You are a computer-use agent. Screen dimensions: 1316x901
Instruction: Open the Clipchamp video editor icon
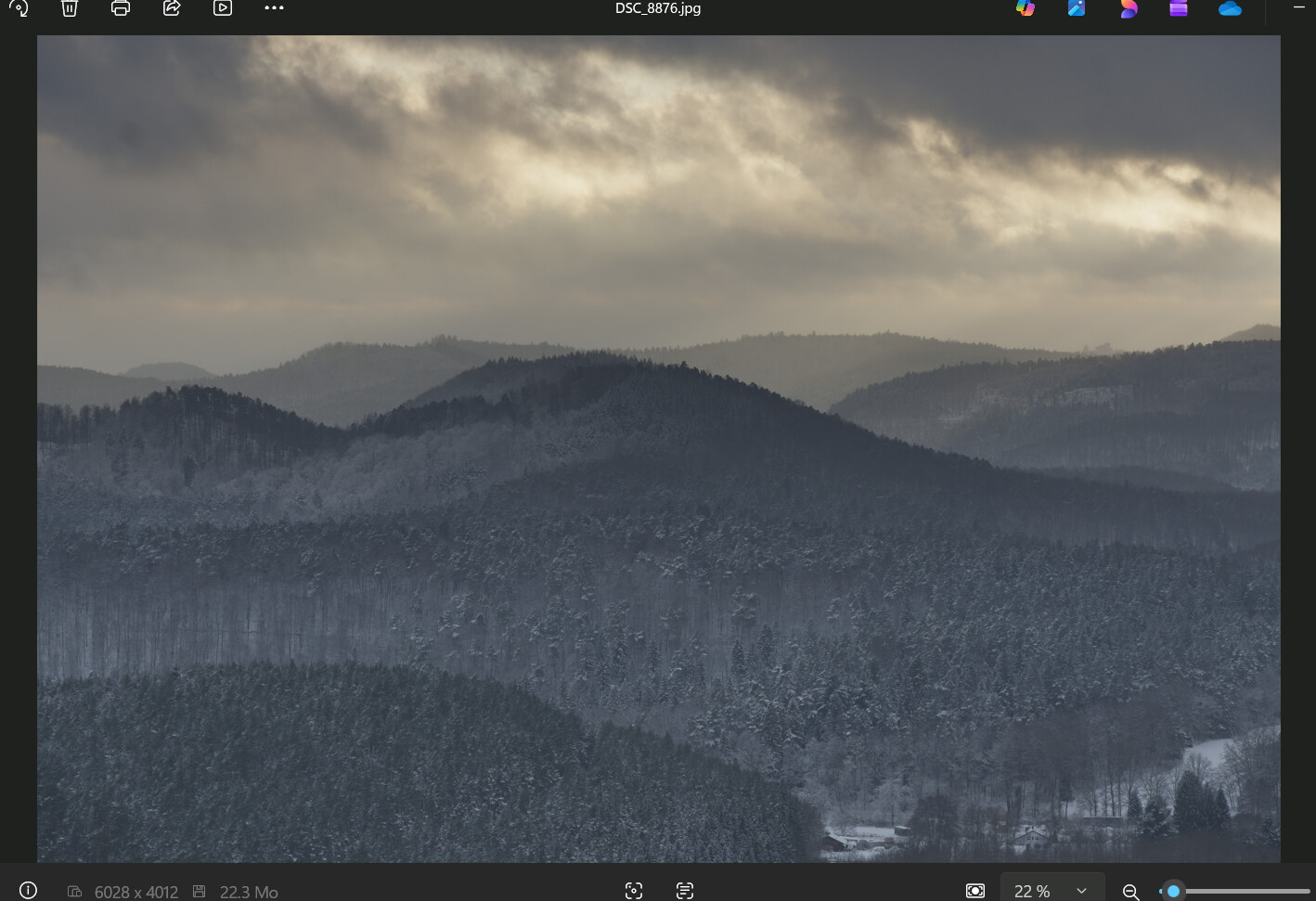pos(1128,8)
